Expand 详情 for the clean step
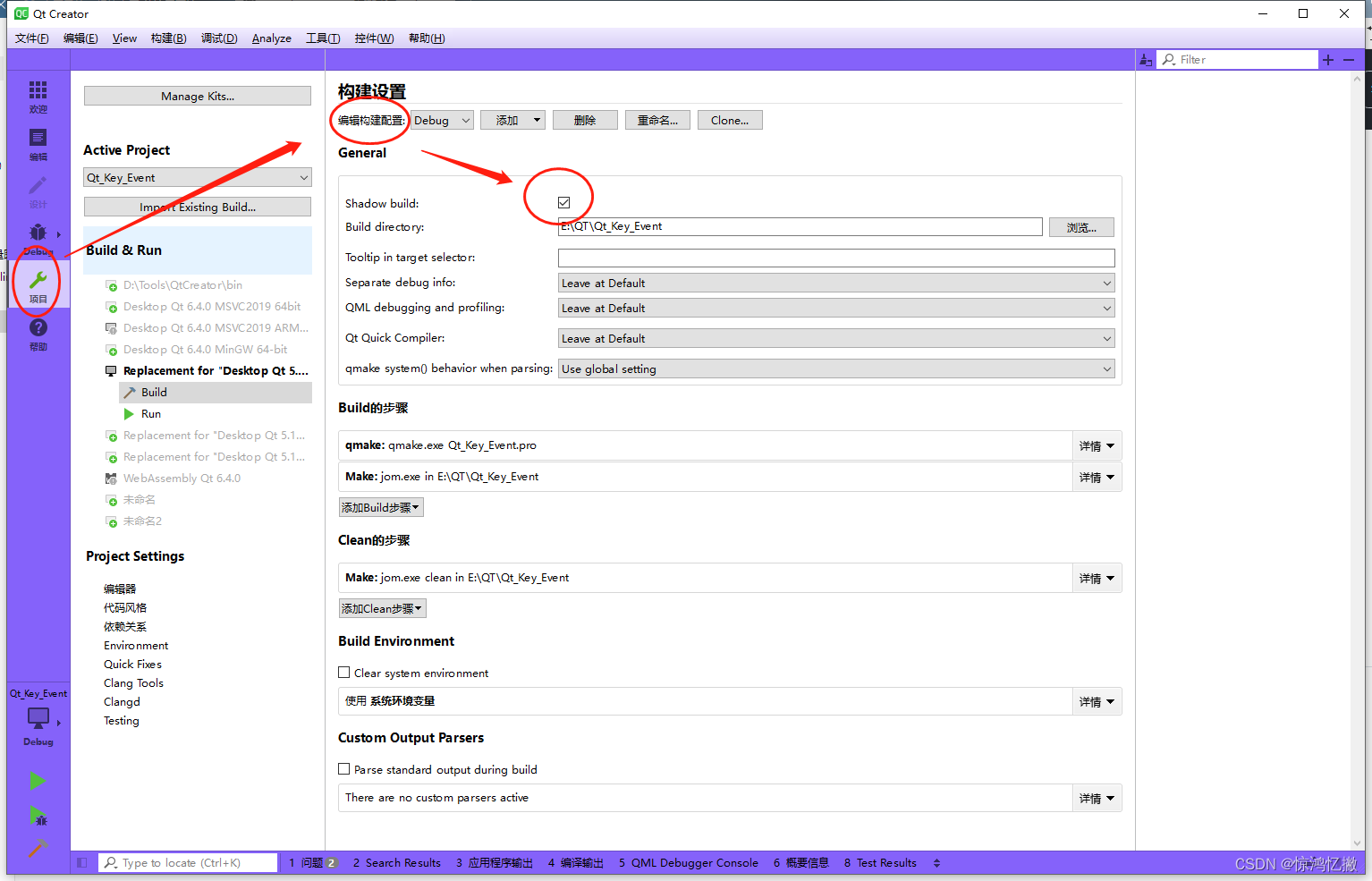This screenshot has height=881, width=1372. click(1097, 579)
